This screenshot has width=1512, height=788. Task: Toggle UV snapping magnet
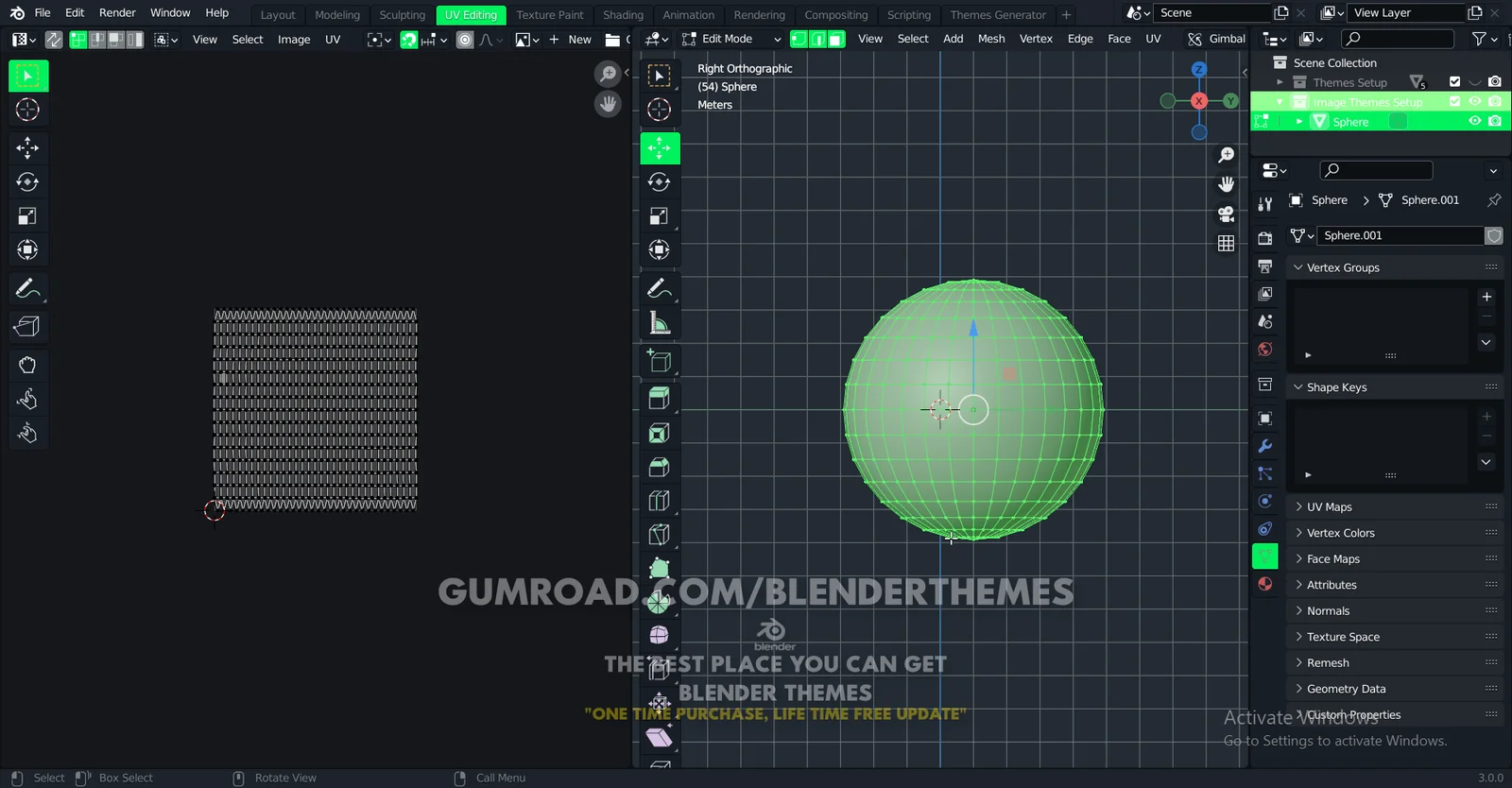coord(408,40)
